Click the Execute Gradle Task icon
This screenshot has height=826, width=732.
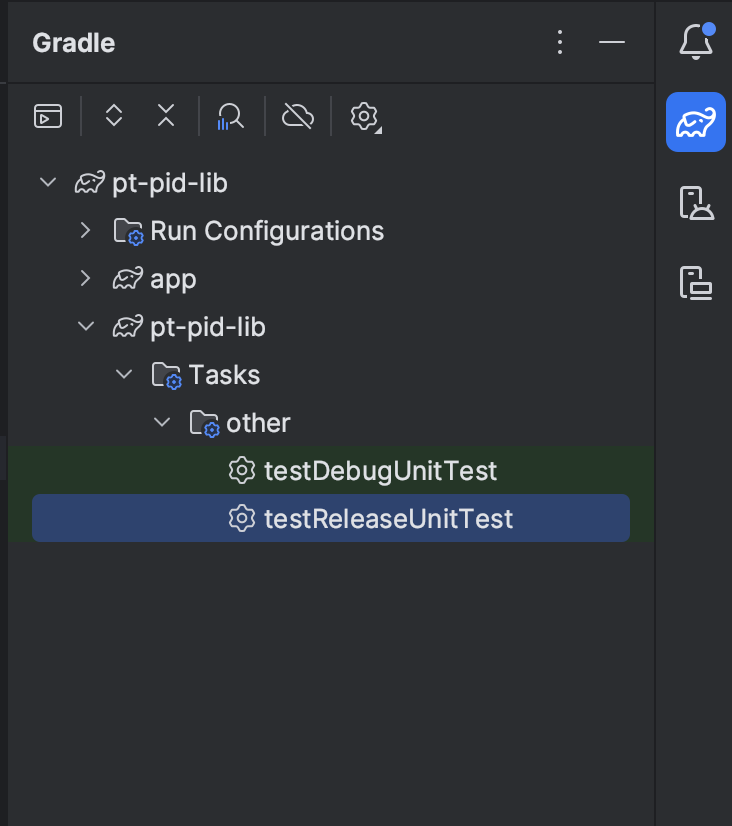coord(48,116)
